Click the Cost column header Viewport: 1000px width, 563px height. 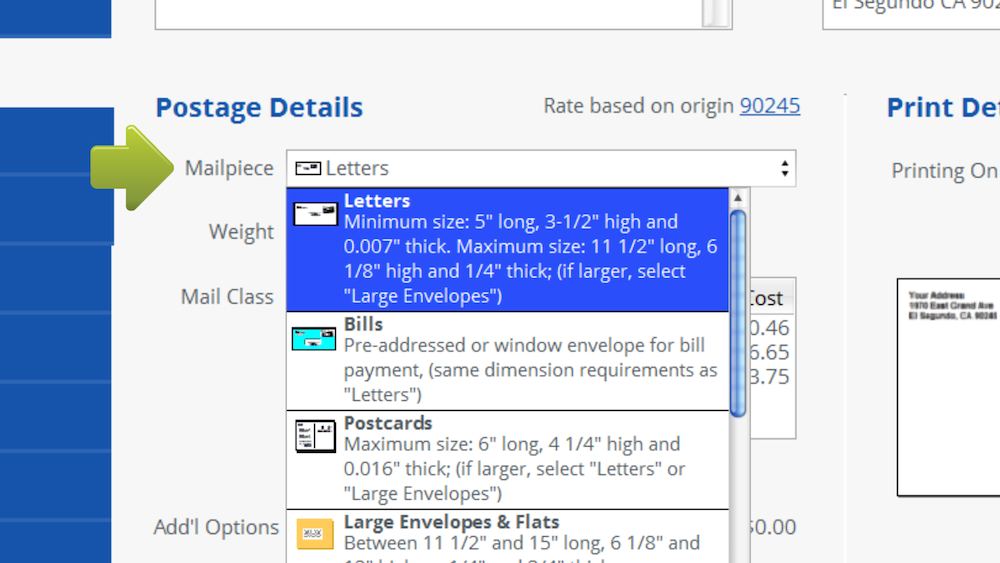coord(765,298)
